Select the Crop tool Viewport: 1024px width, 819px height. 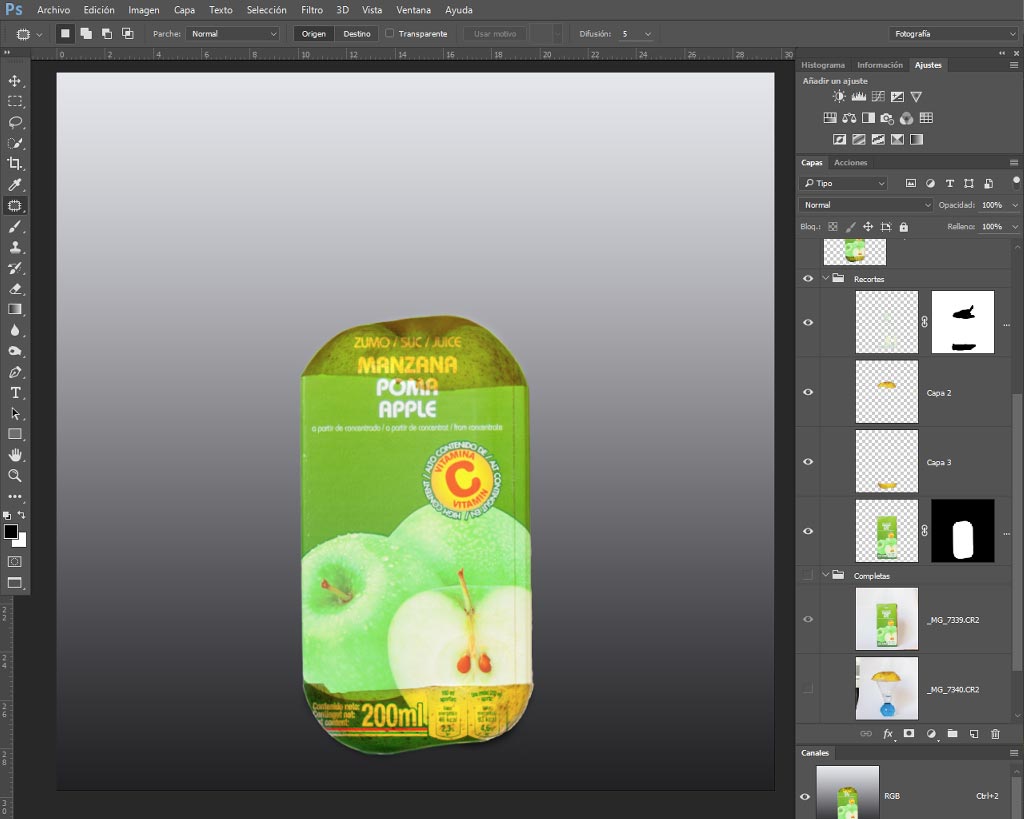tap(14, 163)
